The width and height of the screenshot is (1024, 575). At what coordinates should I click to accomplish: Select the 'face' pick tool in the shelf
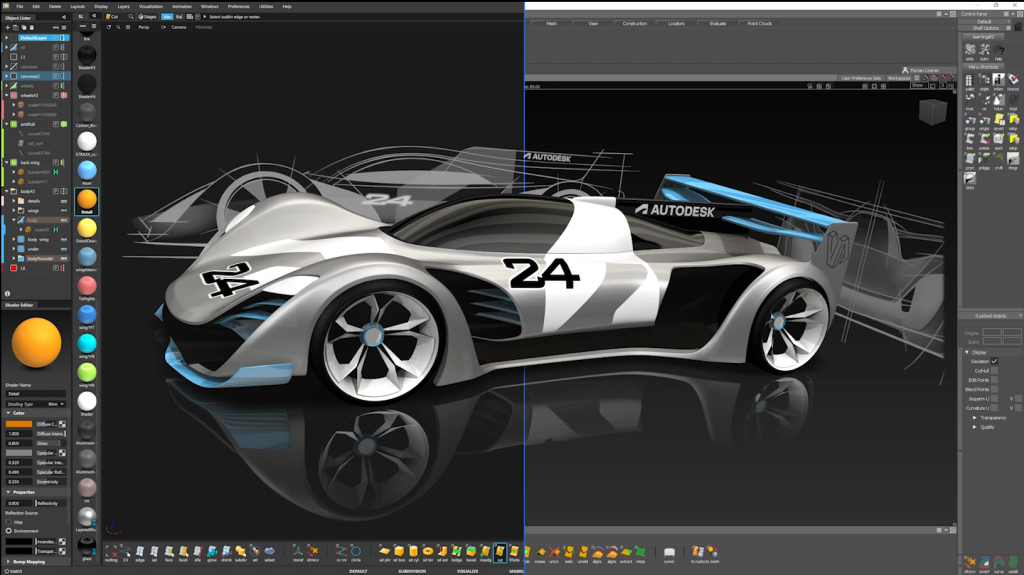point(169,551)
